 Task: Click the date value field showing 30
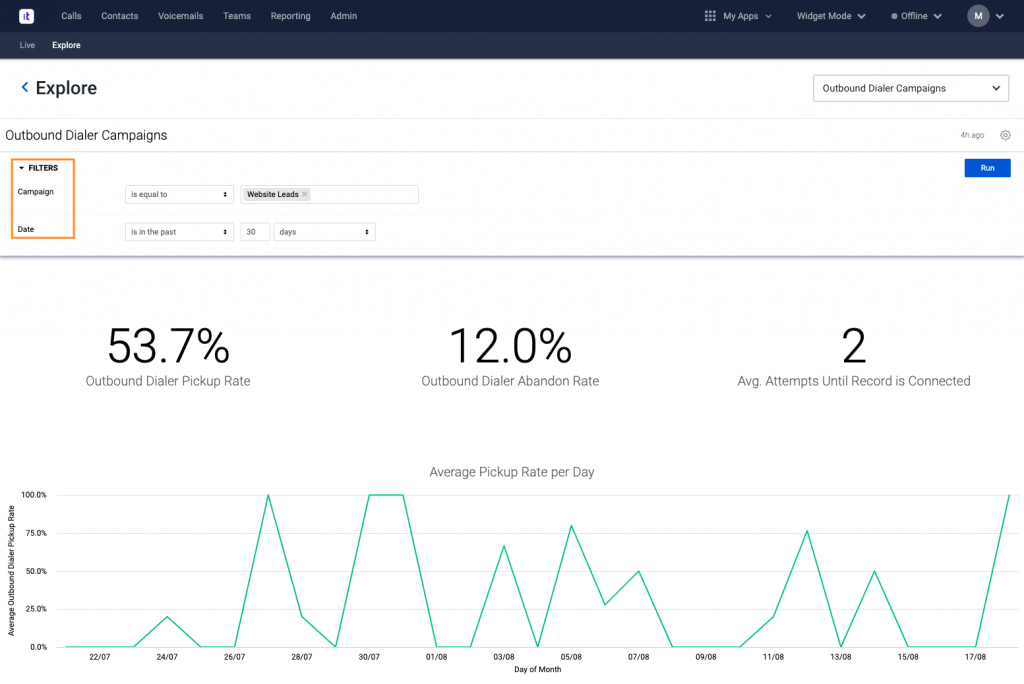tap(255, 232)
